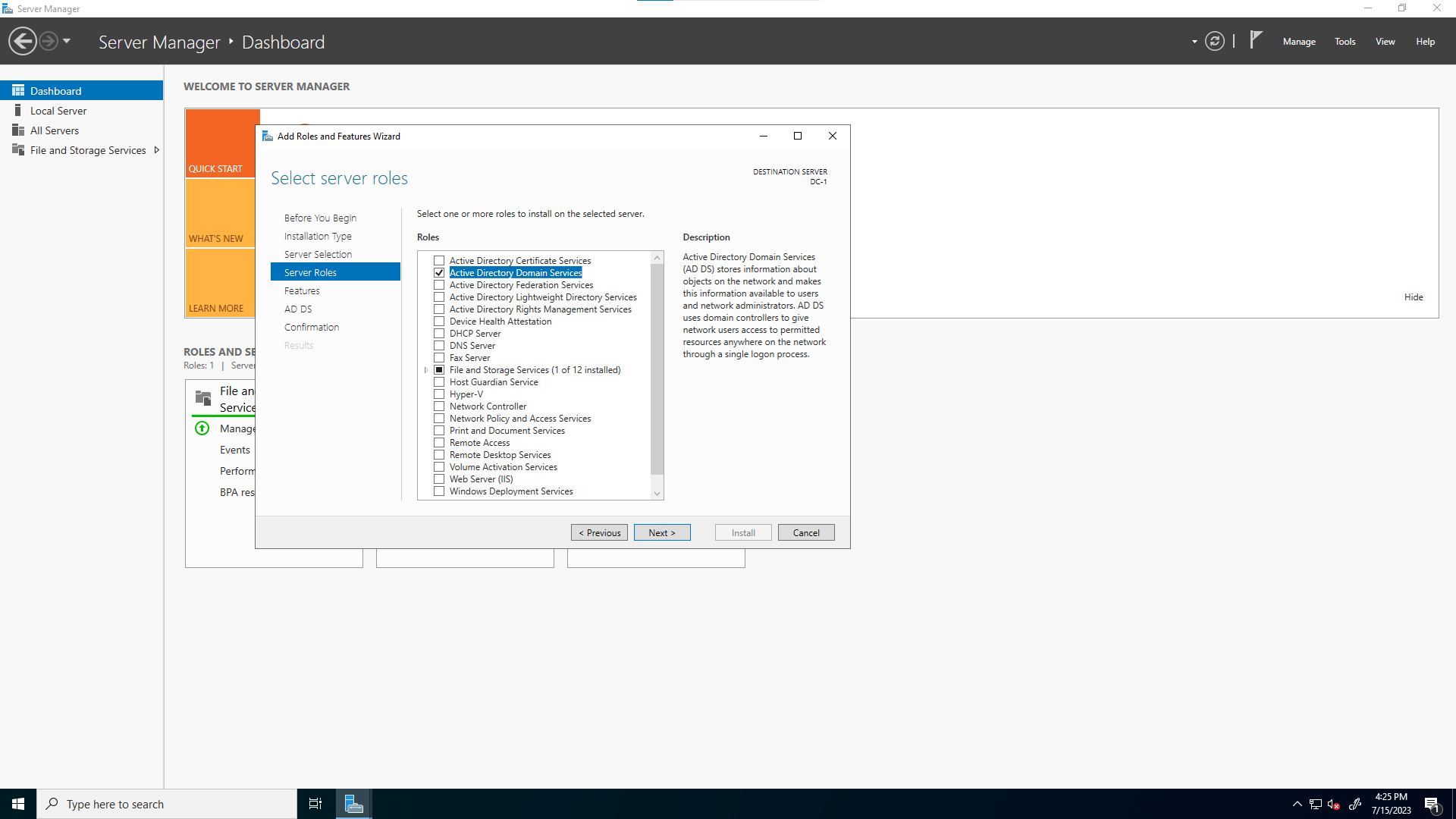Open the Windows Start menu

(x=18, y=804)
